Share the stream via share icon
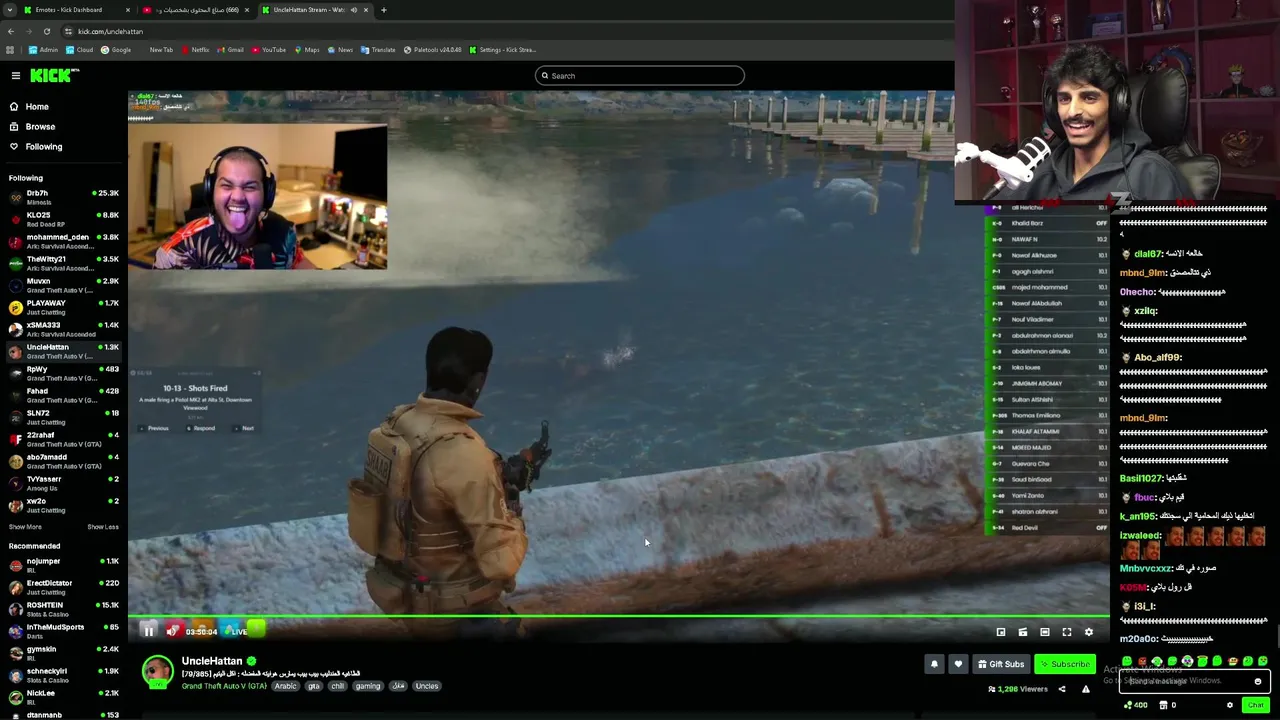Viewport: 1280px width, 720px height. 1062,689
